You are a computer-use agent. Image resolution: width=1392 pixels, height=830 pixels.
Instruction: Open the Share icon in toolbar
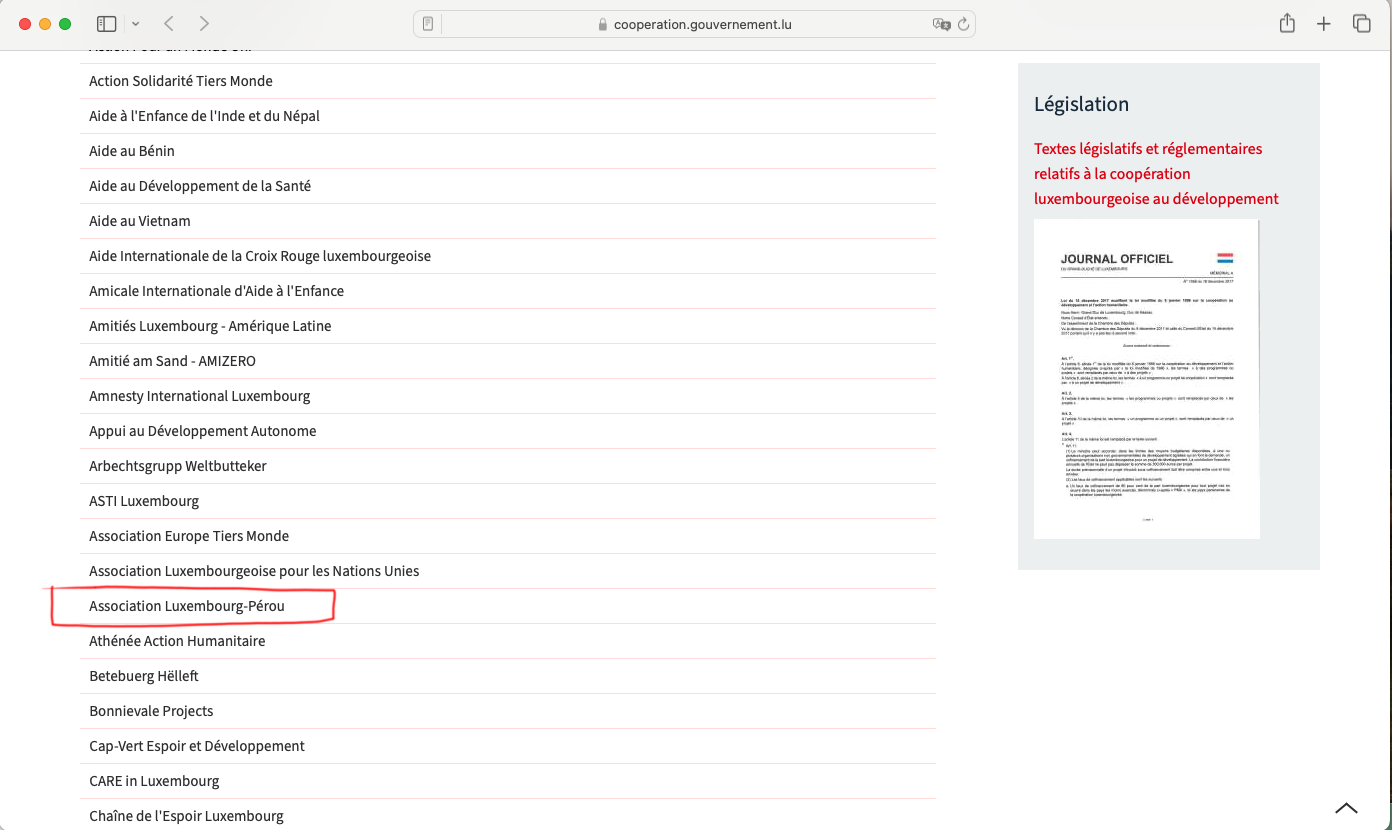coord(1288,23)
